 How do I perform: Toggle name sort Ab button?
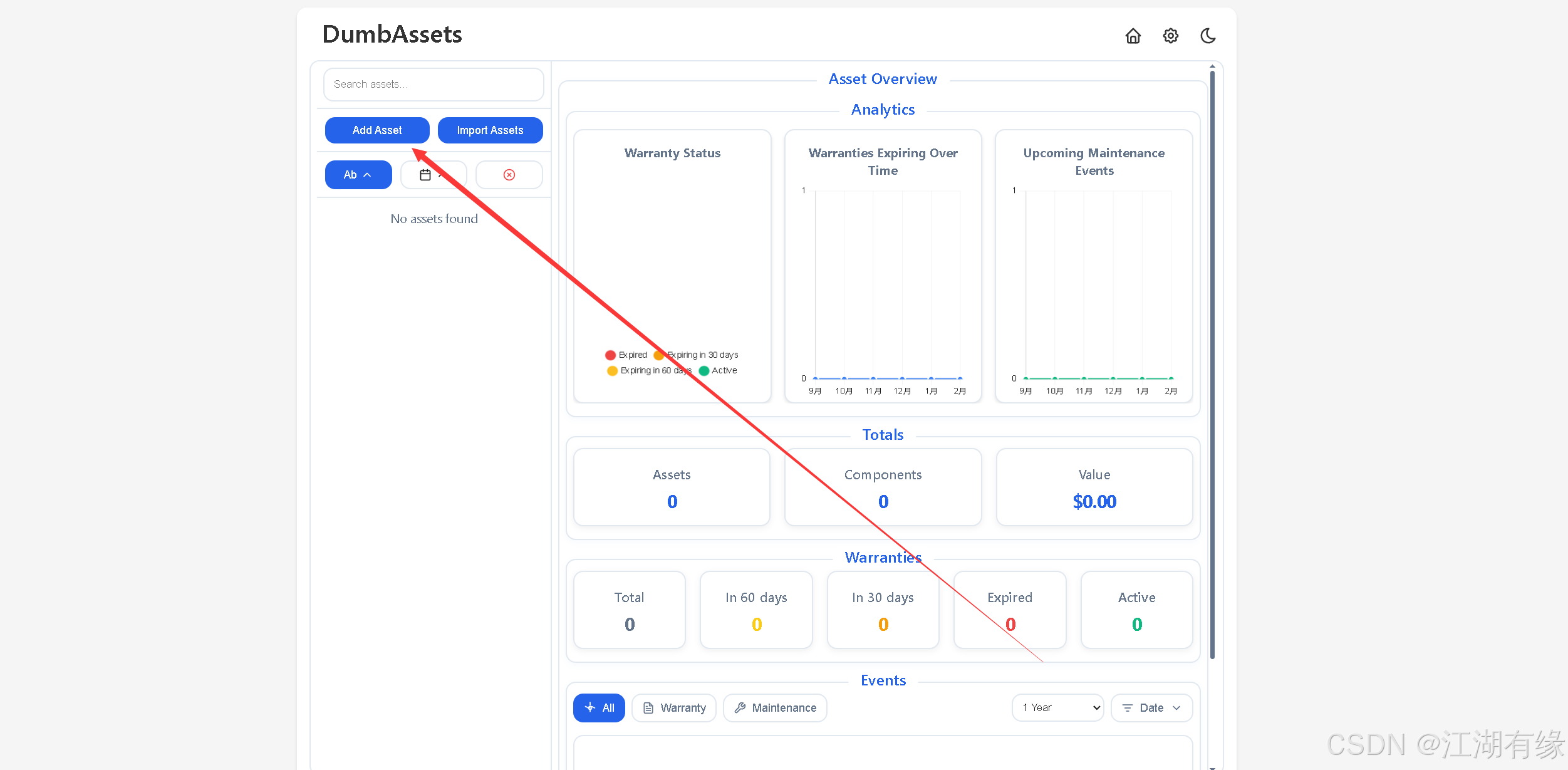tap(358, 175)
